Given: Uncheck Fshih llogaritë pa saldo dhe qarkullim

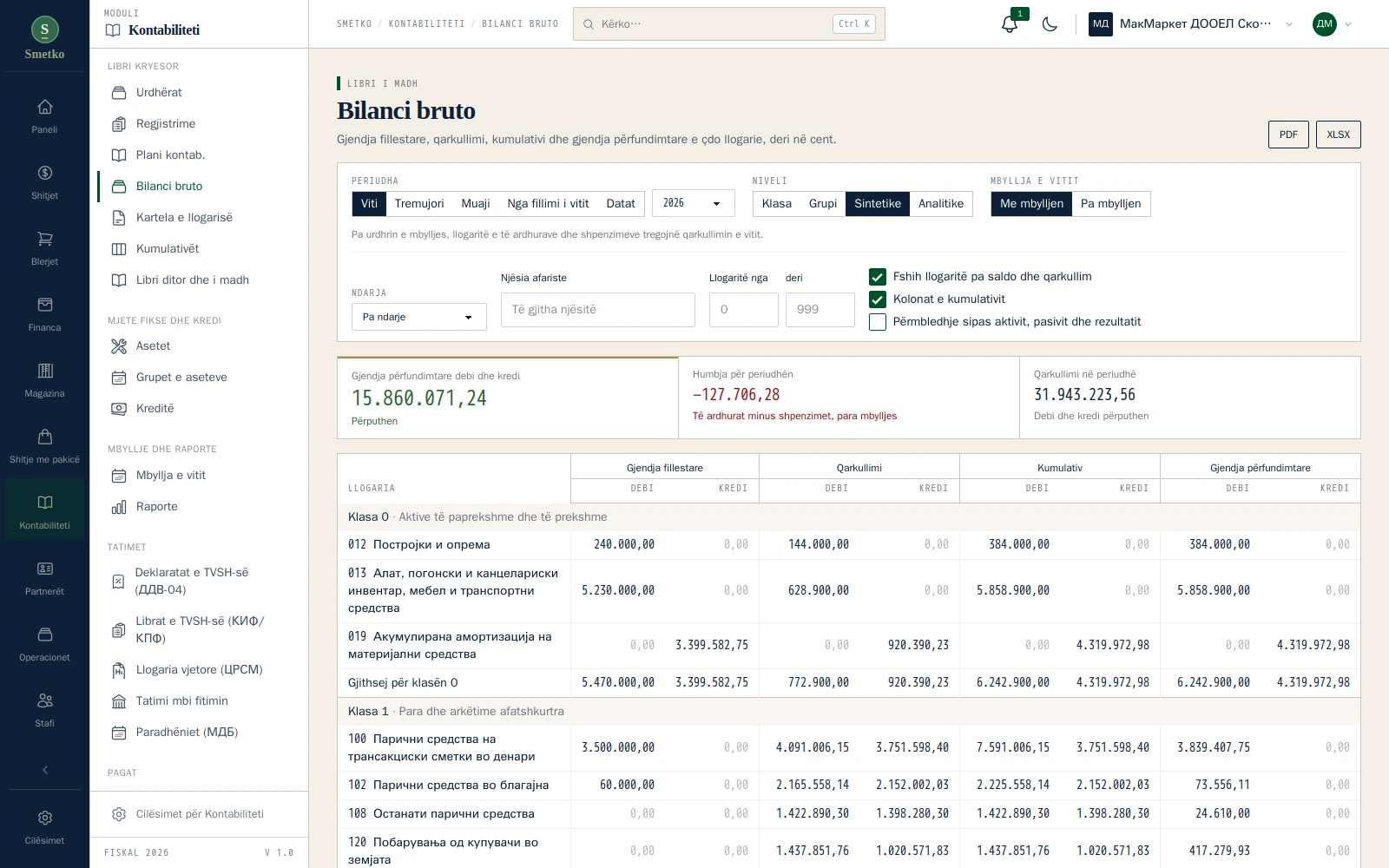Looking at the screenshot, I should click(878, 277).
